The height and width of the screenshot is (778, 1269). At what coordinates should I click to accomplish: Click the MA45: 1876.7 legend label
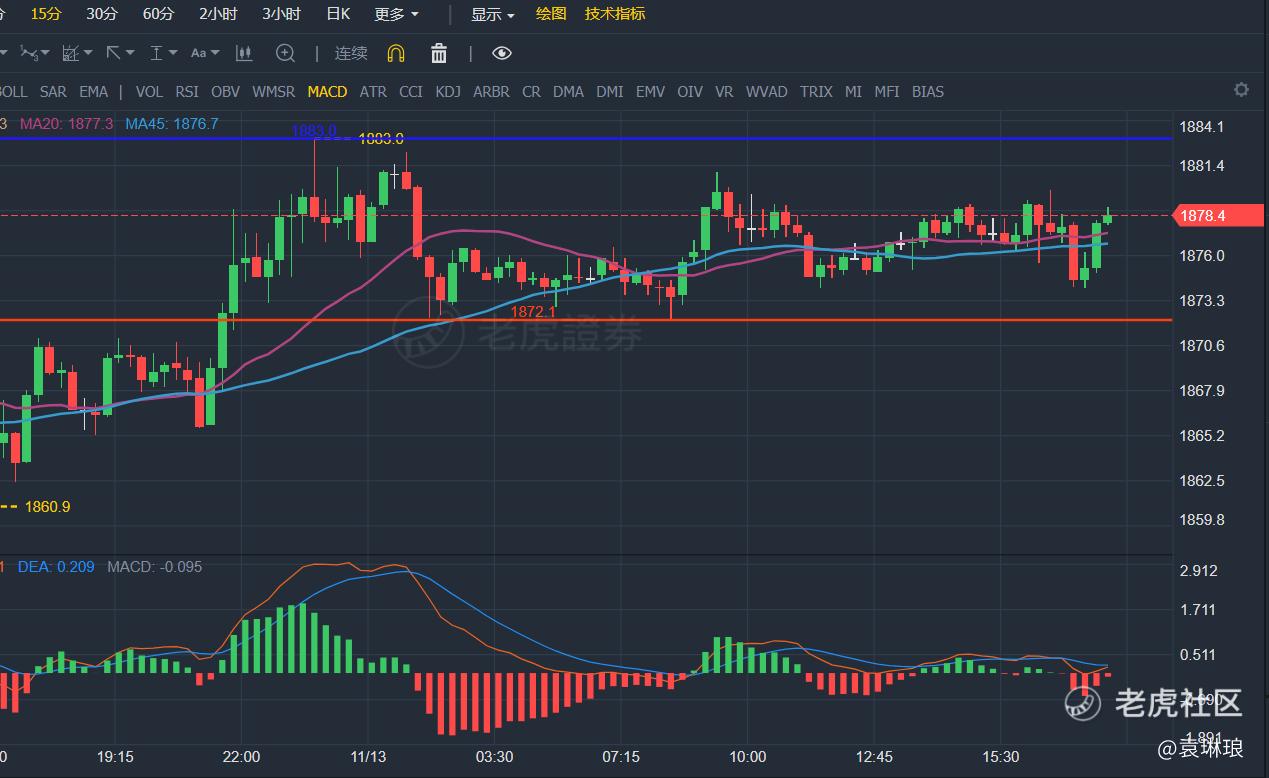(172, 124)
